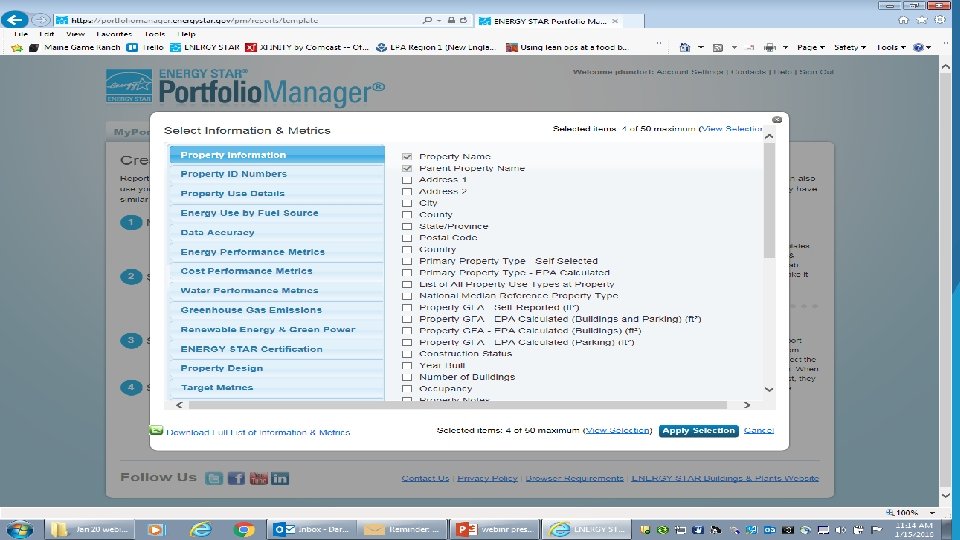Open the Contact Us footer link
Image resolution: width=960 pixels, height=540 pixels.
click(425, 478)
